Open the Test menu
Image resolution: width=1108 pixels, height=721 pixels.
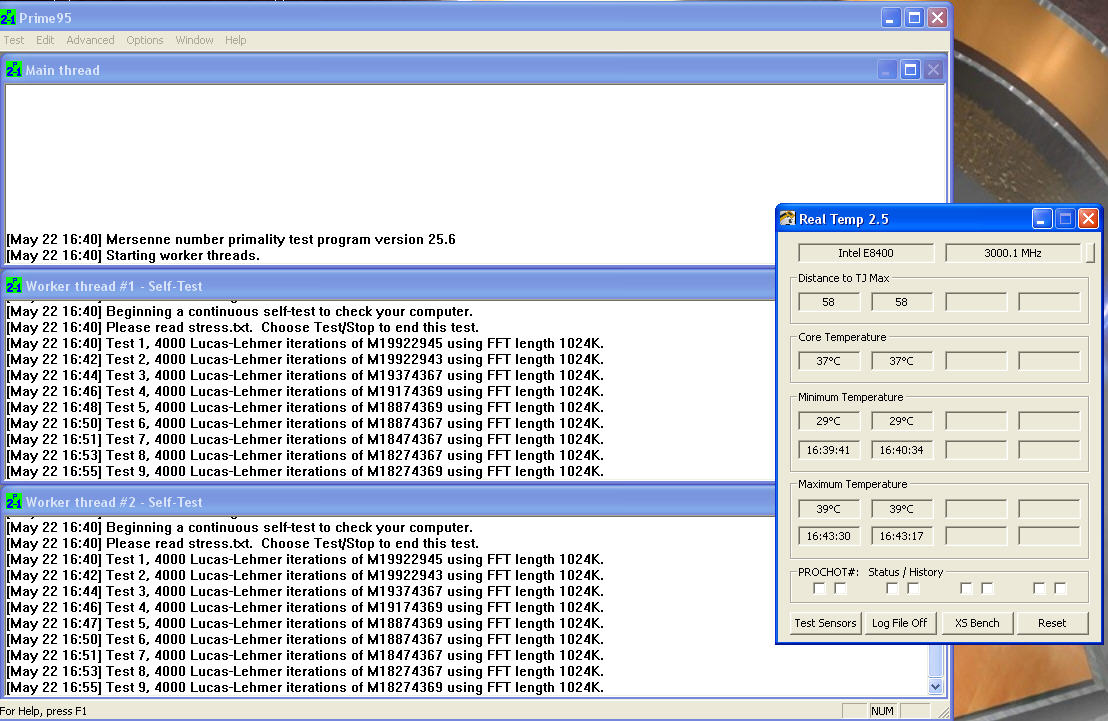point(13,40)
